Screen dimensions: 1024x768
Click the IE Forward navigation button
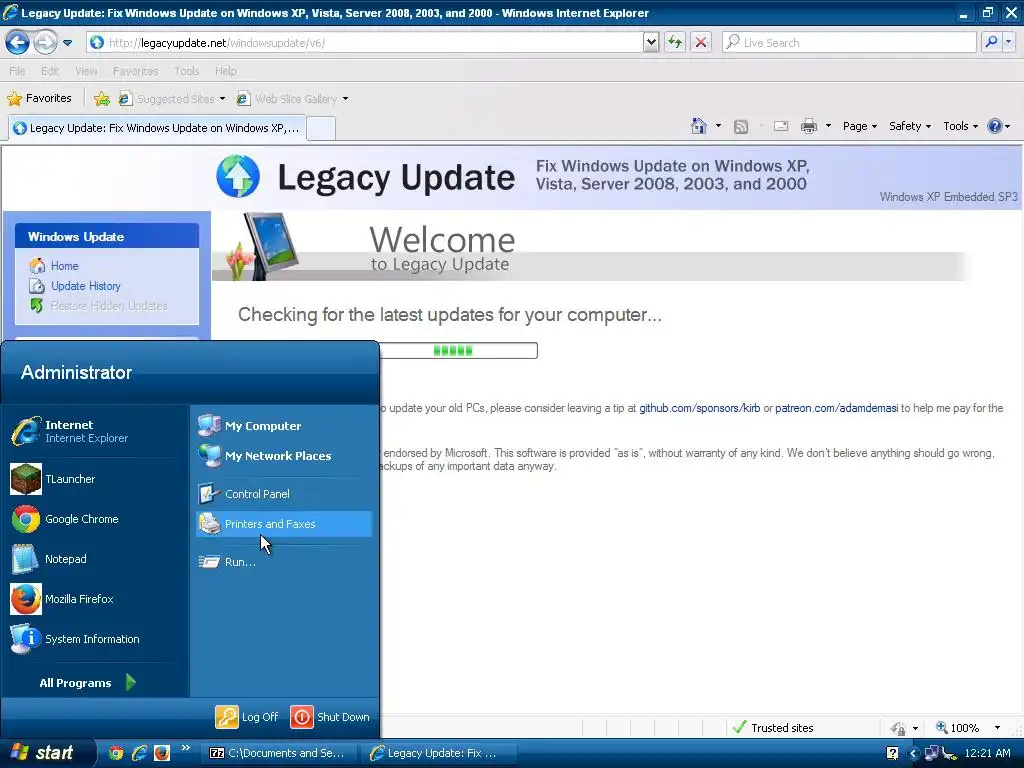click(45, 43)
